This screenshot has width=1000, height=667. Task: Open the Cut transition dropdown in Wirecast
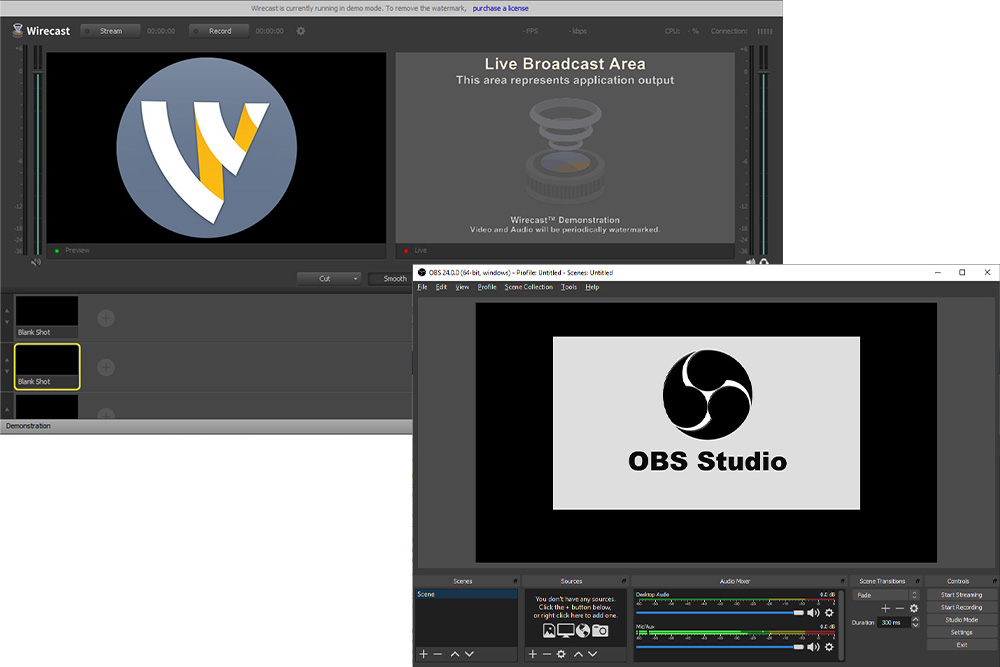(329, 279)
